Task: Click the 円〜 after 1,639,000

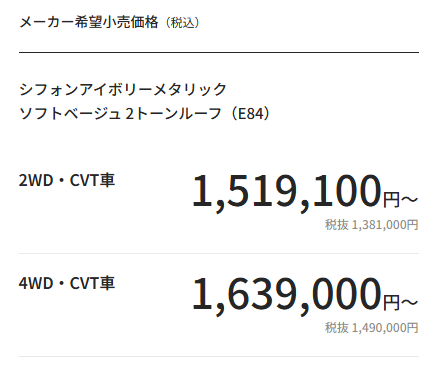Action: tap(400, 303)
